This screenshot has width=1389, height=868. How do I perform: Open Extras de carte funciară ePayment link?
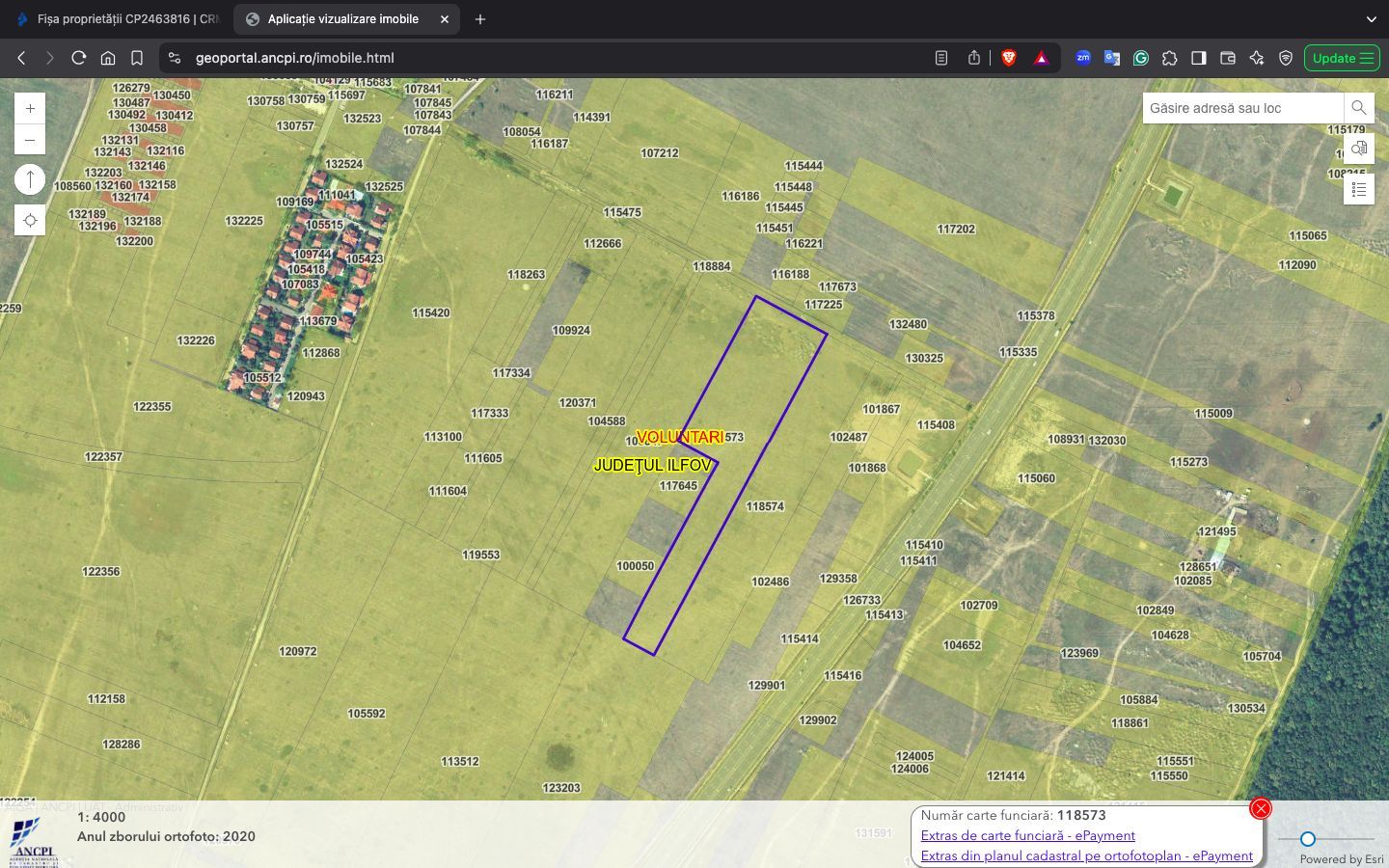[x=1027, y=835]
